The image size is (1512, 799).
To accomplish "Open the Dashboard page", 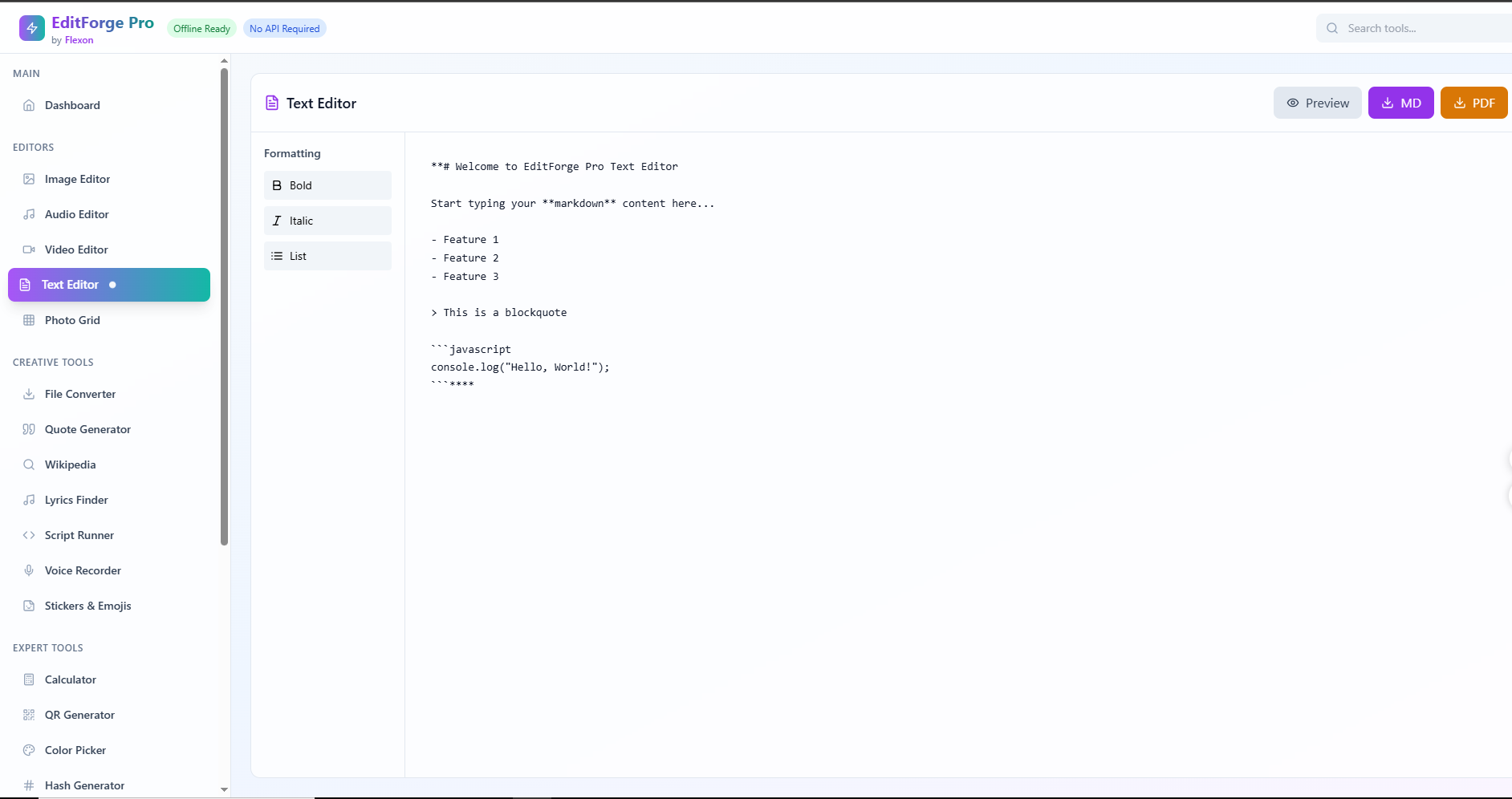I will (109, 105).
